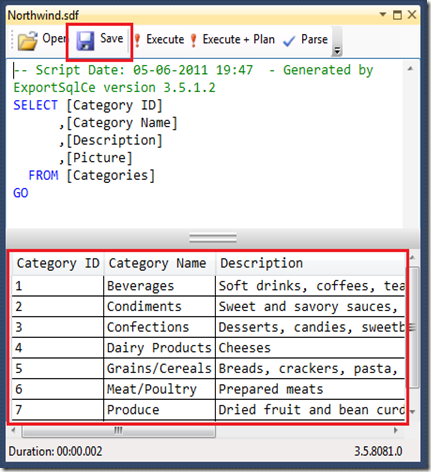Click the GO statement in the editor
Image resolution: width=431 pixels, height=472 pixels.
click(21, 193)
